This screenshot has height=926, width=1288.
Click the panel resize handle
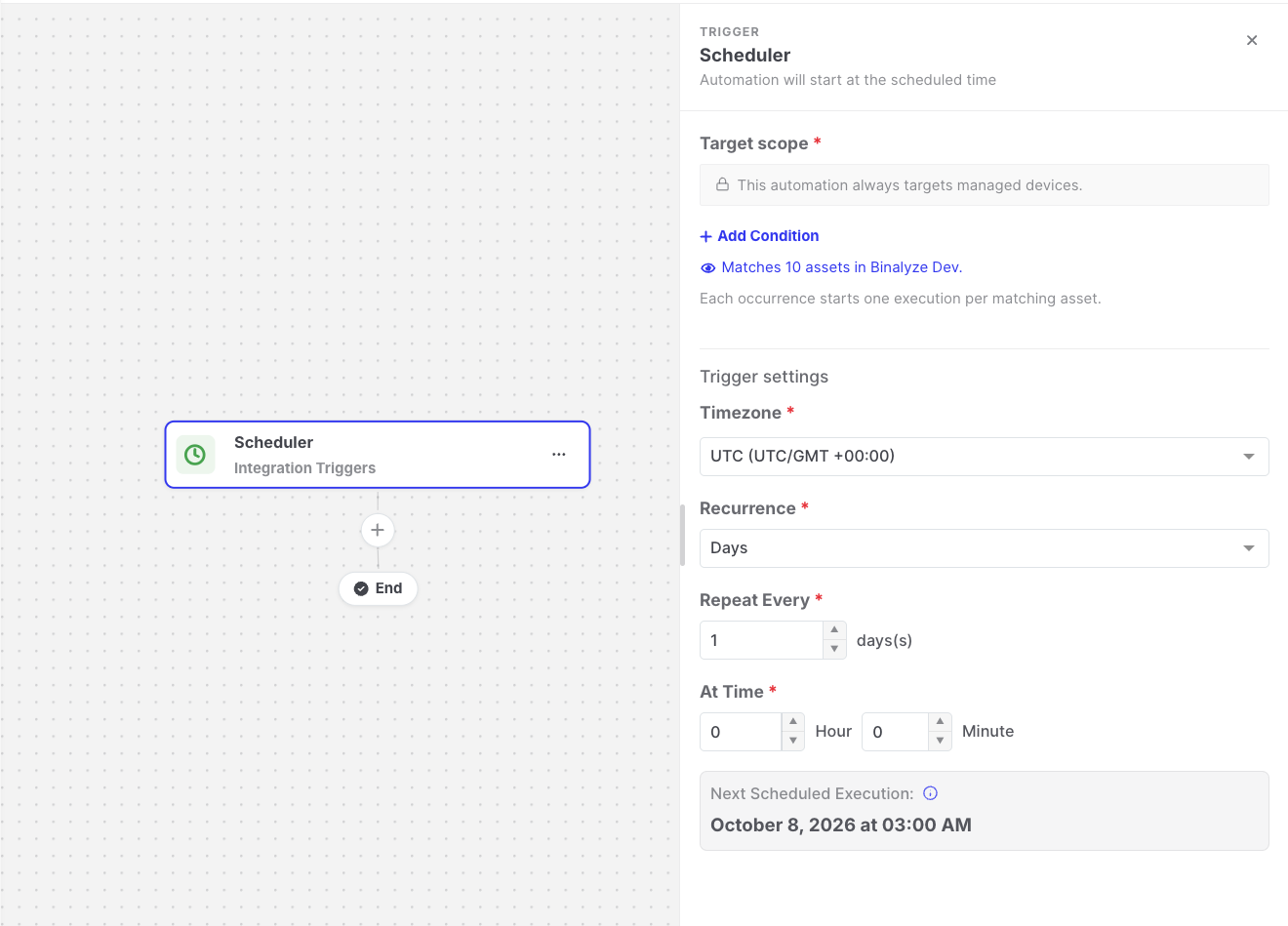click(682, 535)
